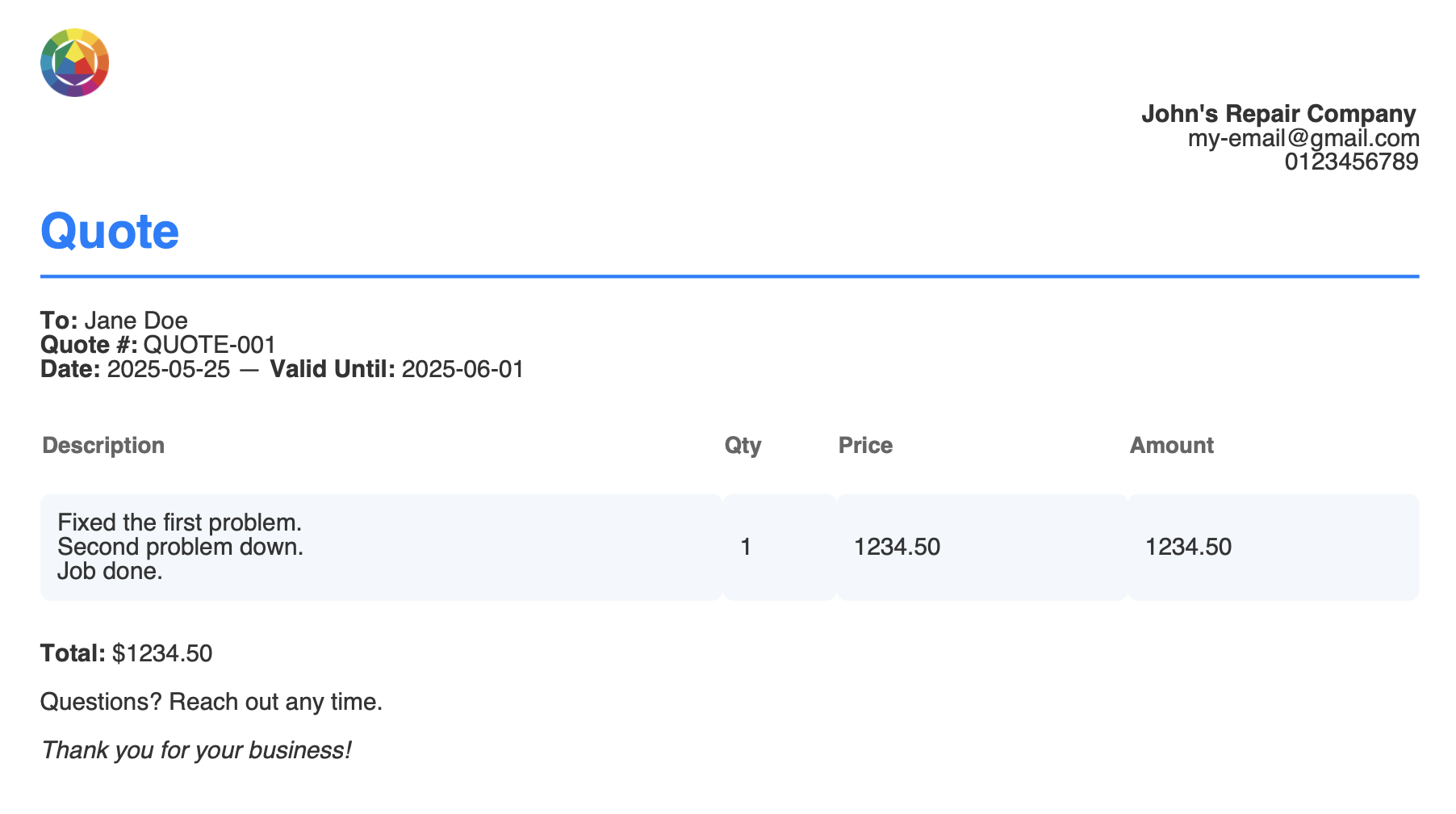The width and height of the screenshot is (1456, 814).
Task: Click the colorful company logo icon
Action: point(74,63)
